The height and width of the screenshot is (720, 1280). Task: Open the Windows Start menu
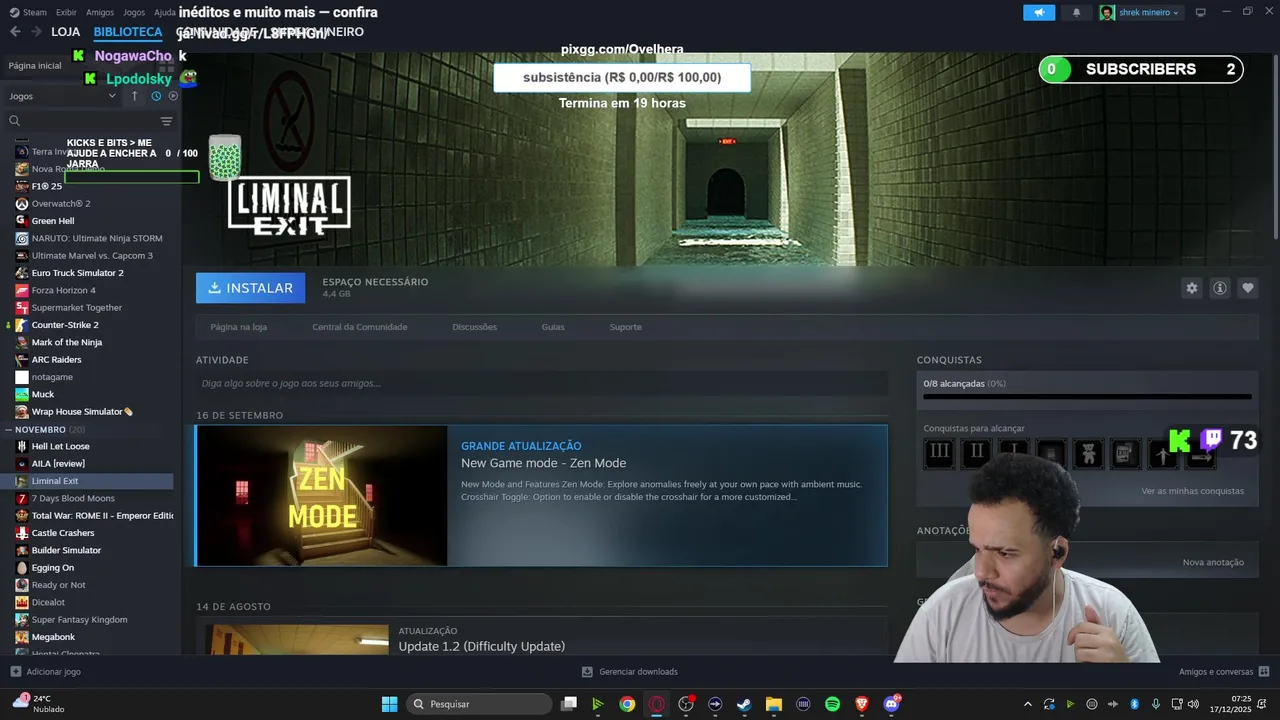[389, 704]
